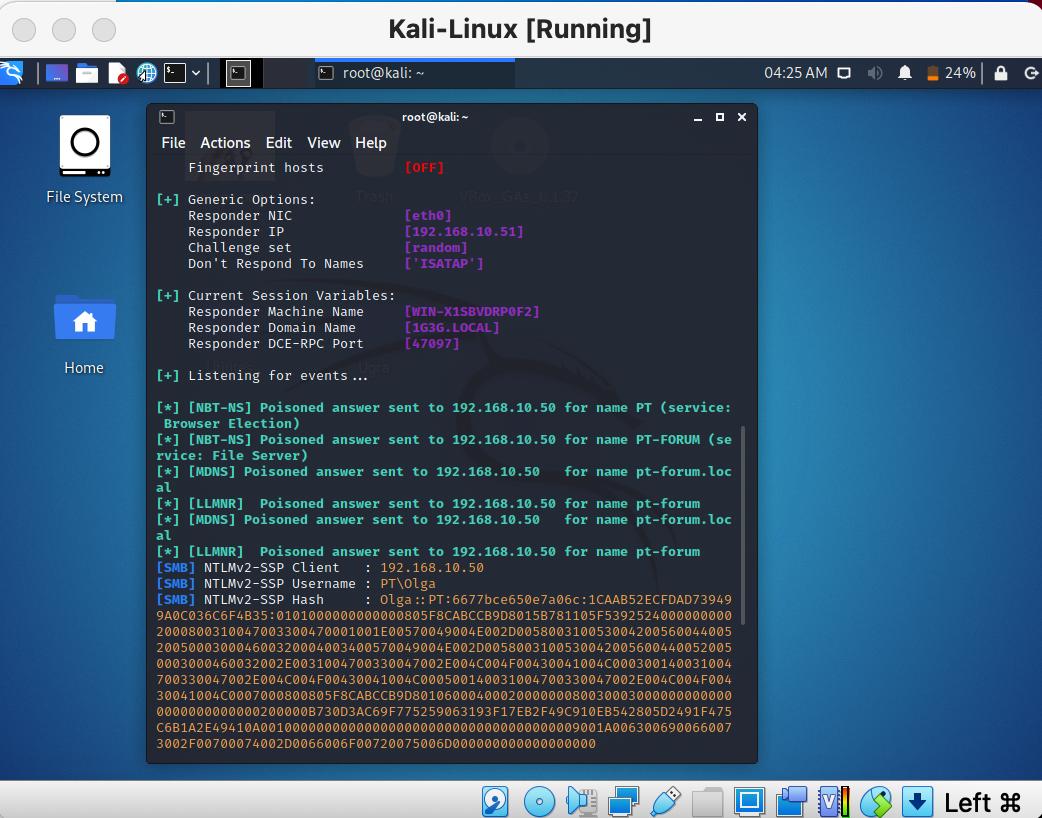
Task: Click the red close button of VM window
Action: (x=24, y=29)
